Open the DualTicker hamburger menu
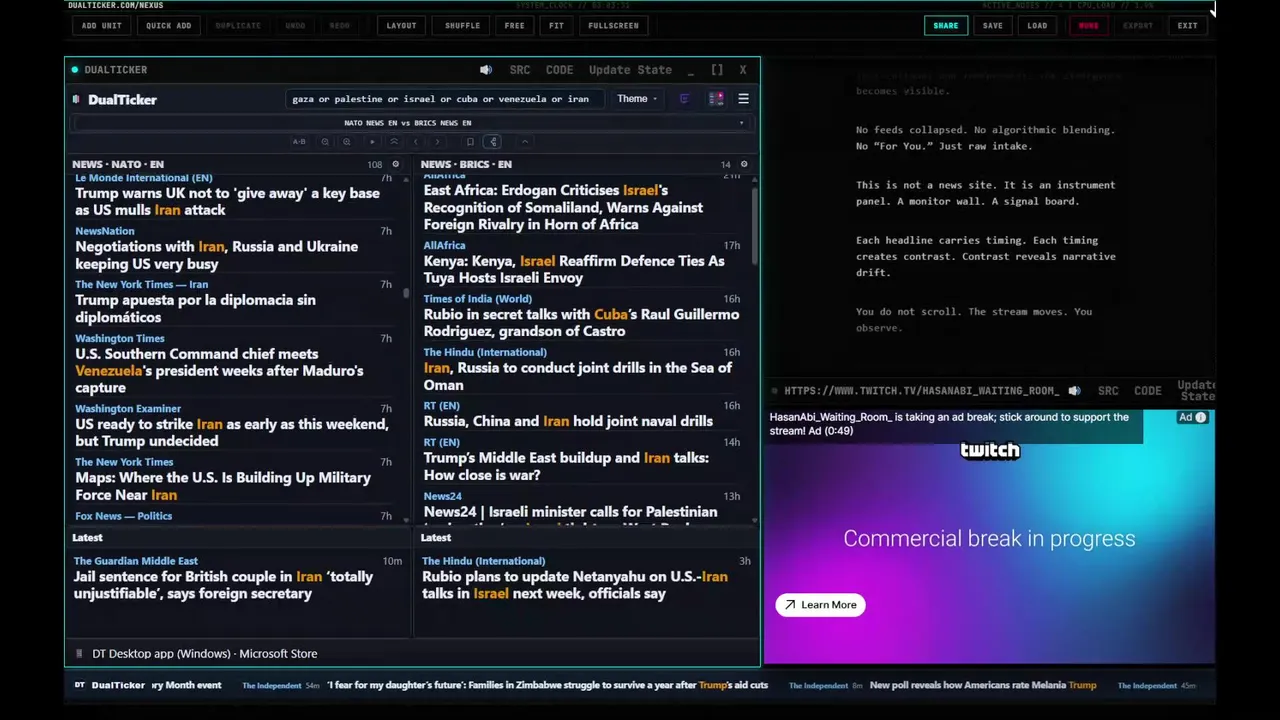Image resolution: width=1280 pixels, height=720 pixels. click(x=743, y=99)
